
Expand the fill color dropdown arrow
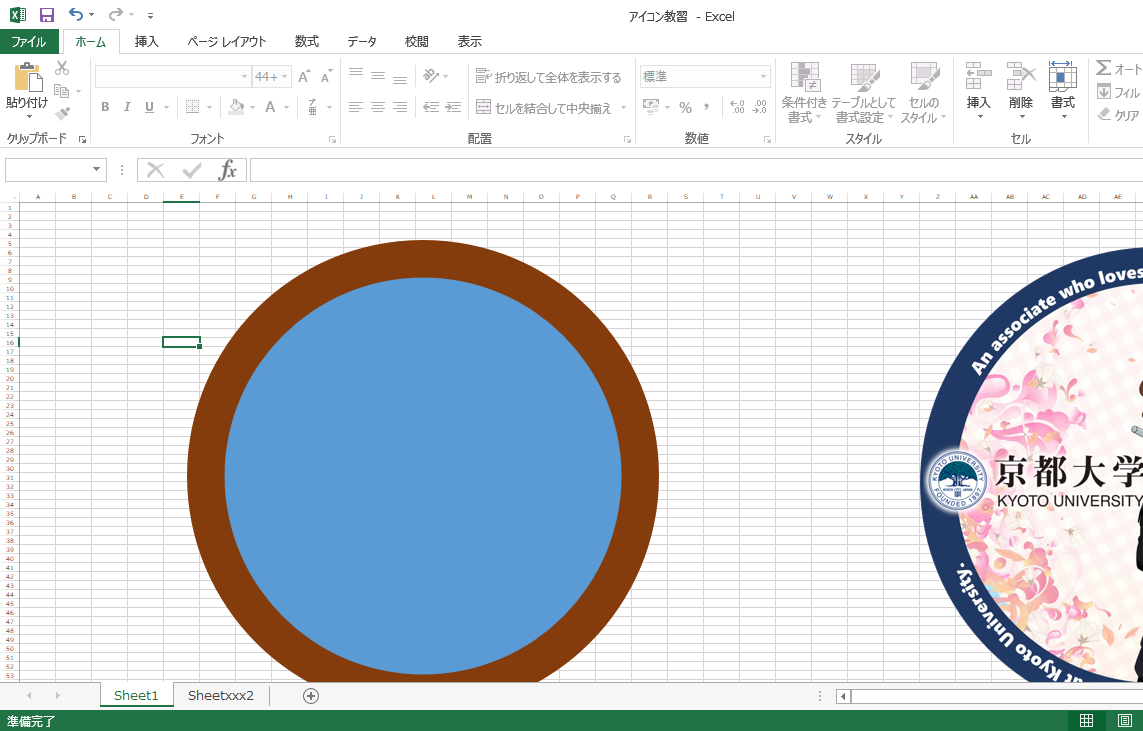[x=254, y=108]
